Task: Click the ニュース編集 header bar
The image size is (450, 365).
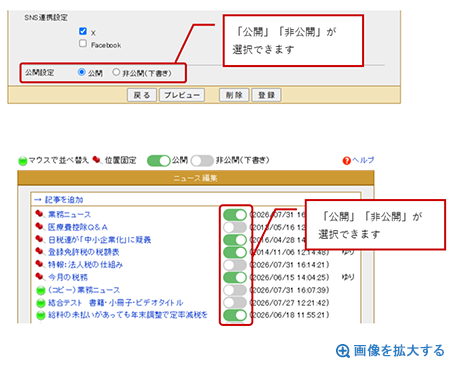Action: [196, 178]
